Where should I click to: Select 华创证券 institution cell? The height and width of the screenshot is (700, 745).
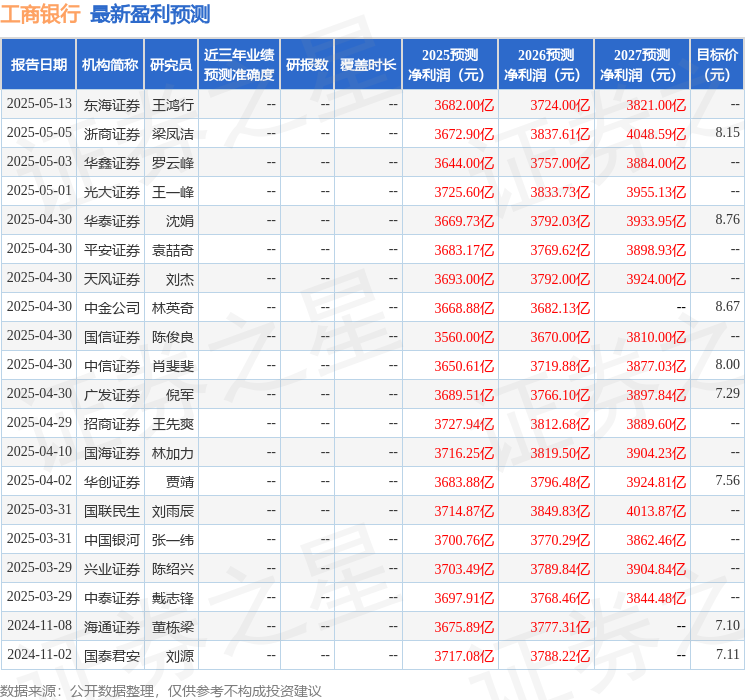pyautogui.click(x=112, y=481)
